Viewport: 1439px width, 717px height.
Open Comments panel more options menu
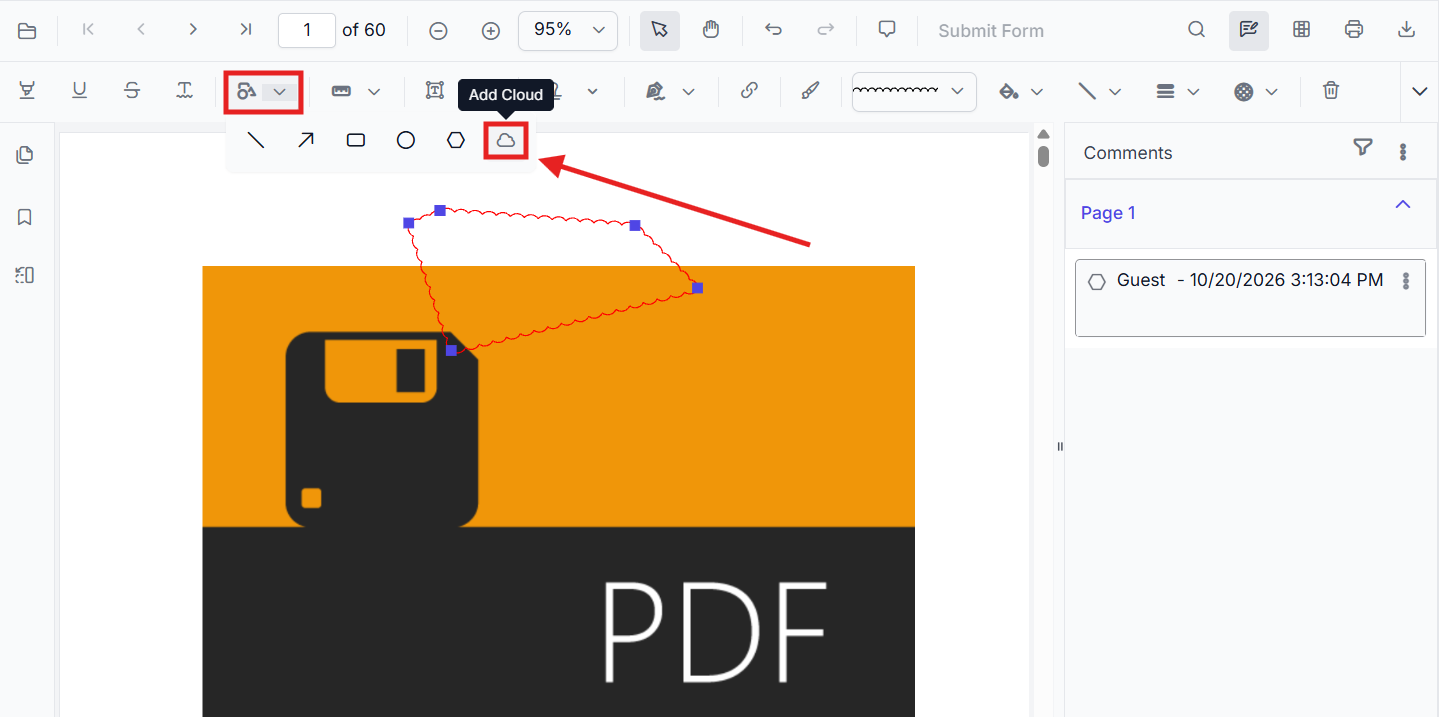click(x=1403, y=152)
